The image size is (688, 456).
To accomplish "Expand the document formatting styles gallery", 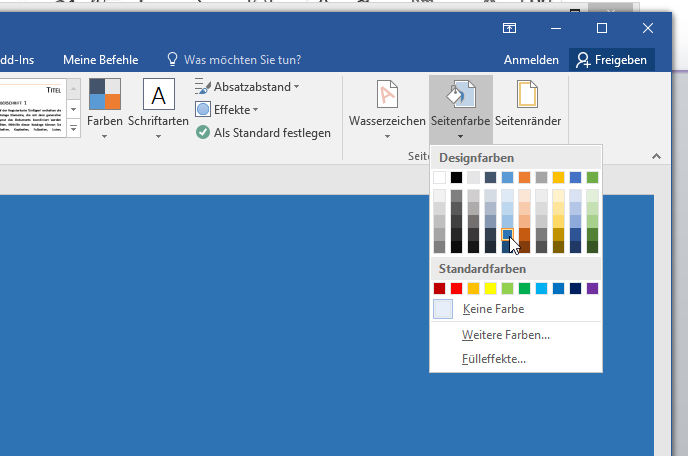I will click(x=73, y=129).
